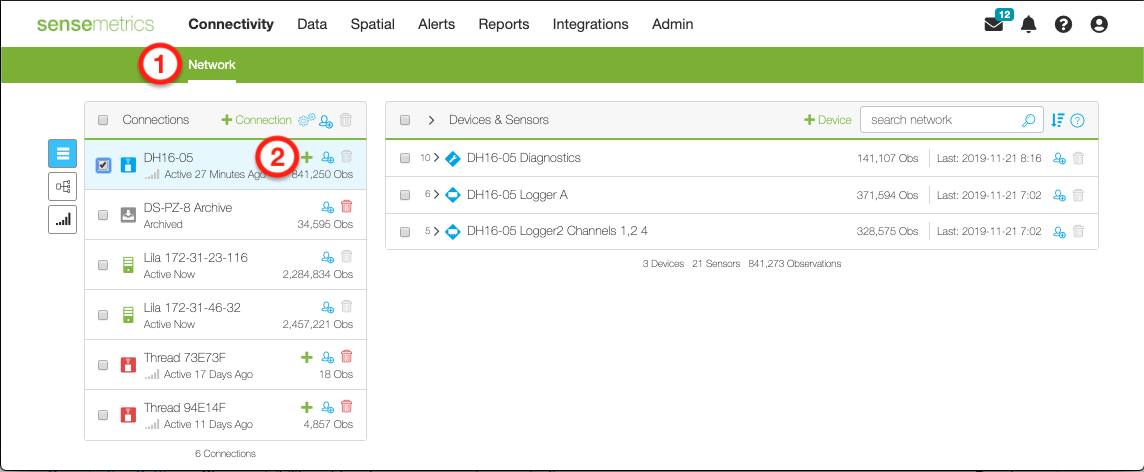
Task: Click the add Device button
Action: pos(828,120)
